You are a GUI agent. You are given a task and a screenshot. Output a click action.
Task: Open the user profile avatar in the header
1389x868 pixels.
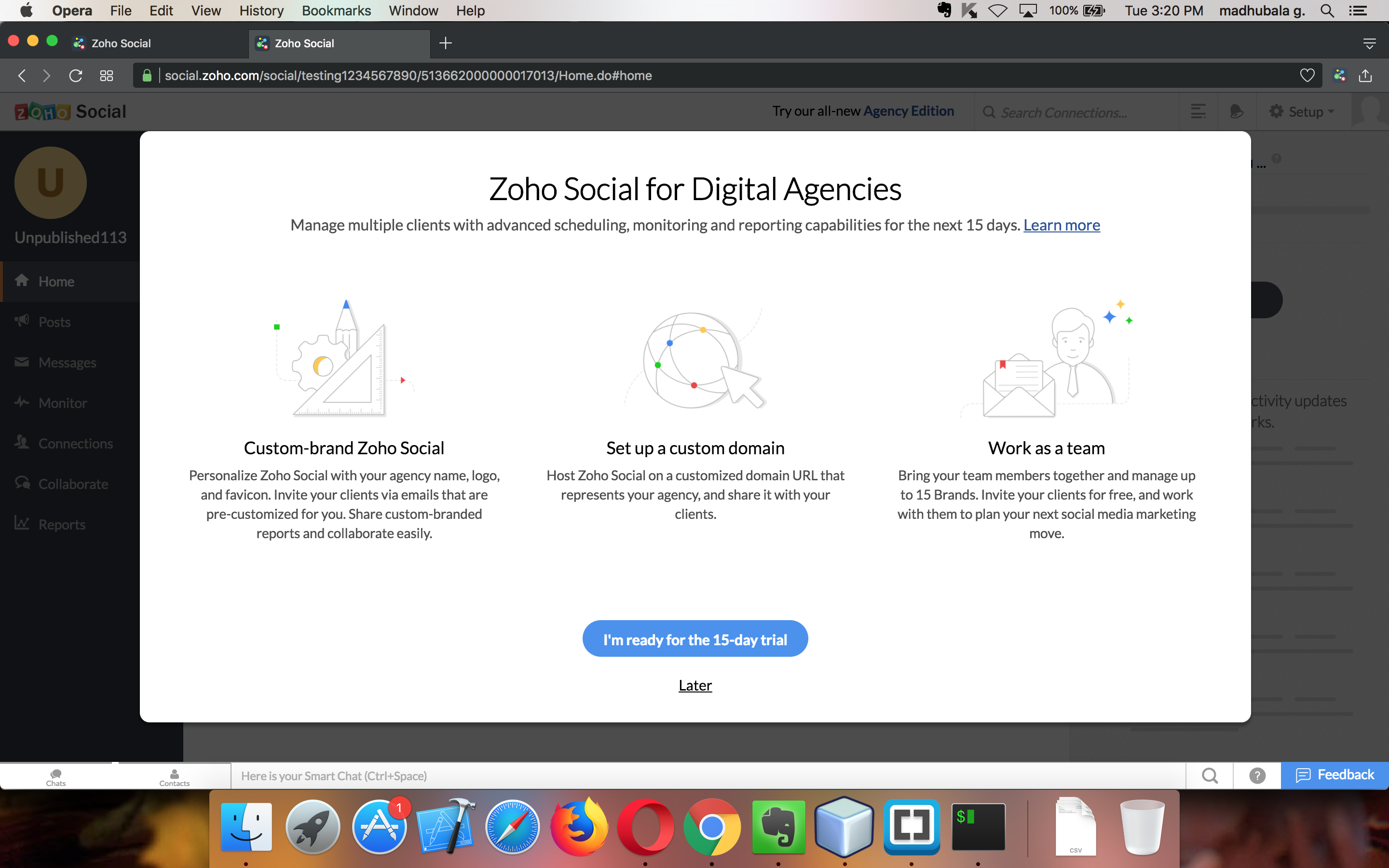click(1370, 111)
